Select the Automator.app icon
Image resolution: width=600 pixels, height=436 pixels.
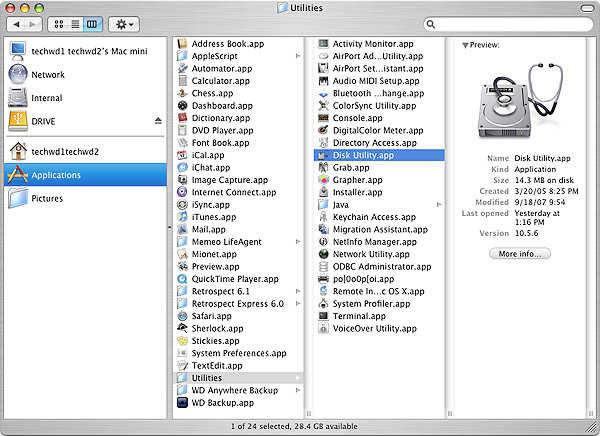tap(182, 69)
